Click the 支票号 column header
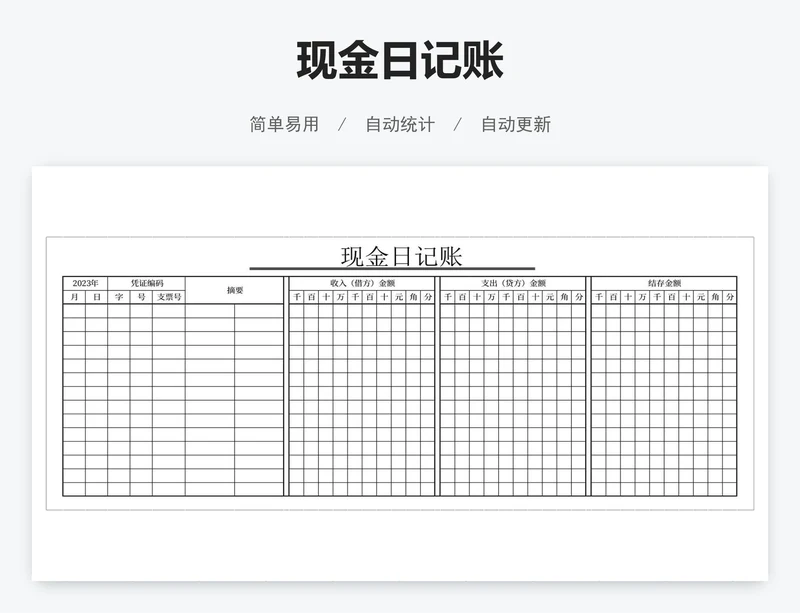800x613 pixels. (169, 297)
